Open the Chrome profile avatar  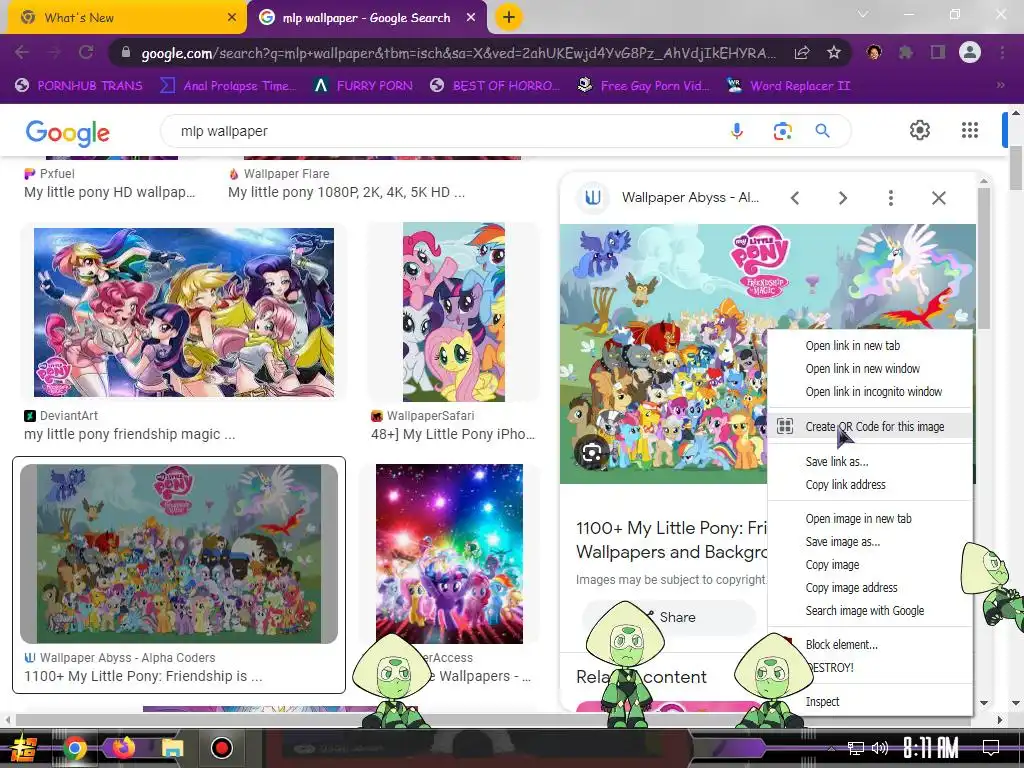pyautogui.click(x=970, y=52)
